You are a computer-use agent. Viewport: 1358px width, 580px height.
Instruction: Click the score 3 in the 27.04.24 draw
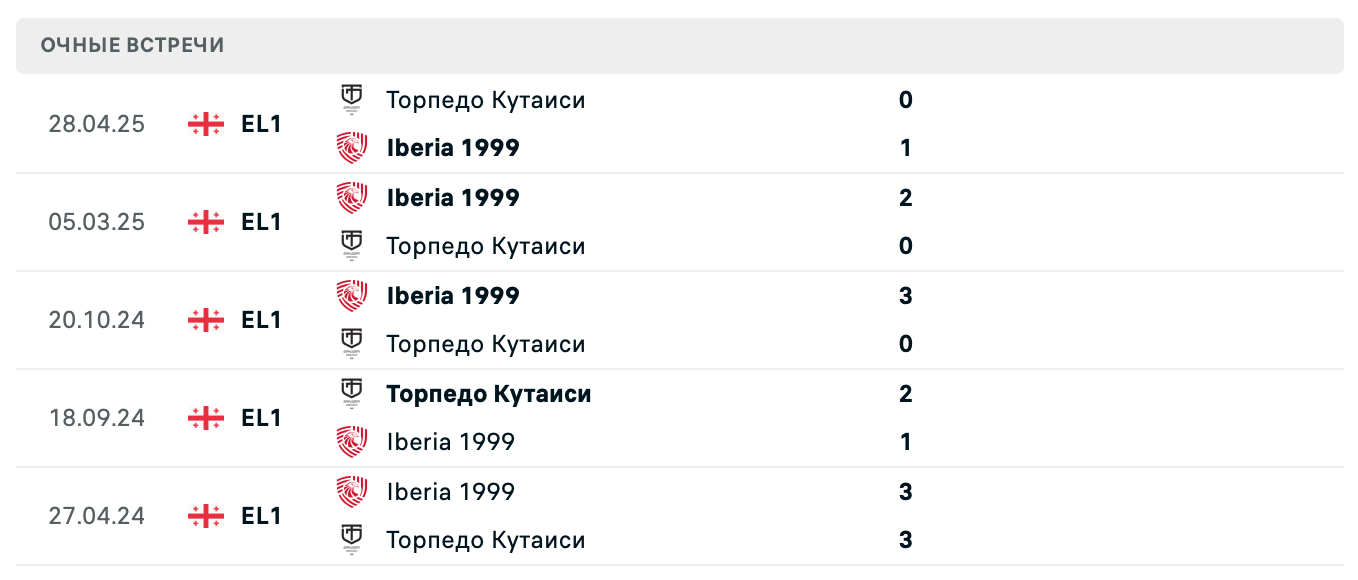905,492
